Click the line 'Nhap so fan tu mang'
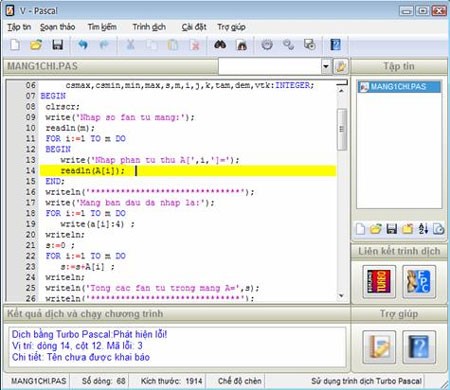This screenshot has width=450, height=390. coord(120,117)
